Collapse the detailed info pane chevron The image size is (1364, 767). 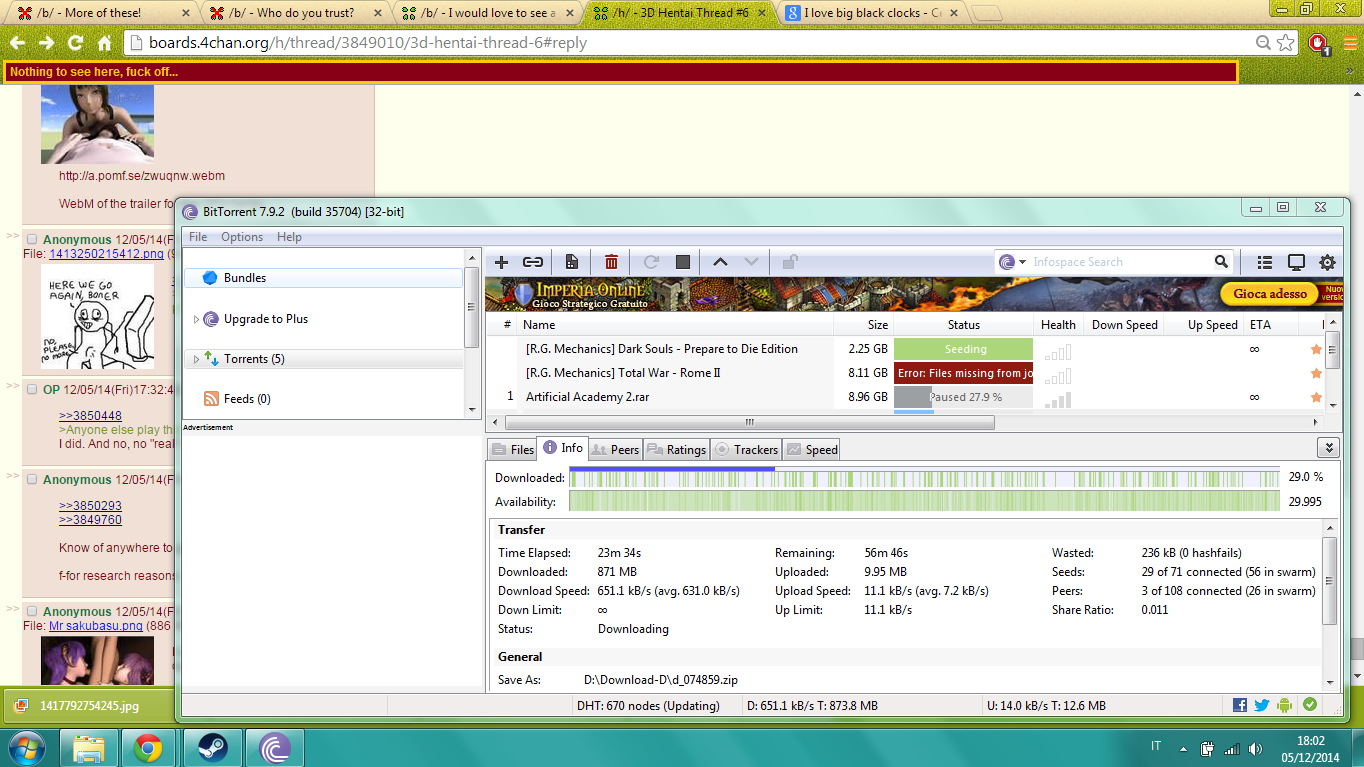click(1328, 448)
